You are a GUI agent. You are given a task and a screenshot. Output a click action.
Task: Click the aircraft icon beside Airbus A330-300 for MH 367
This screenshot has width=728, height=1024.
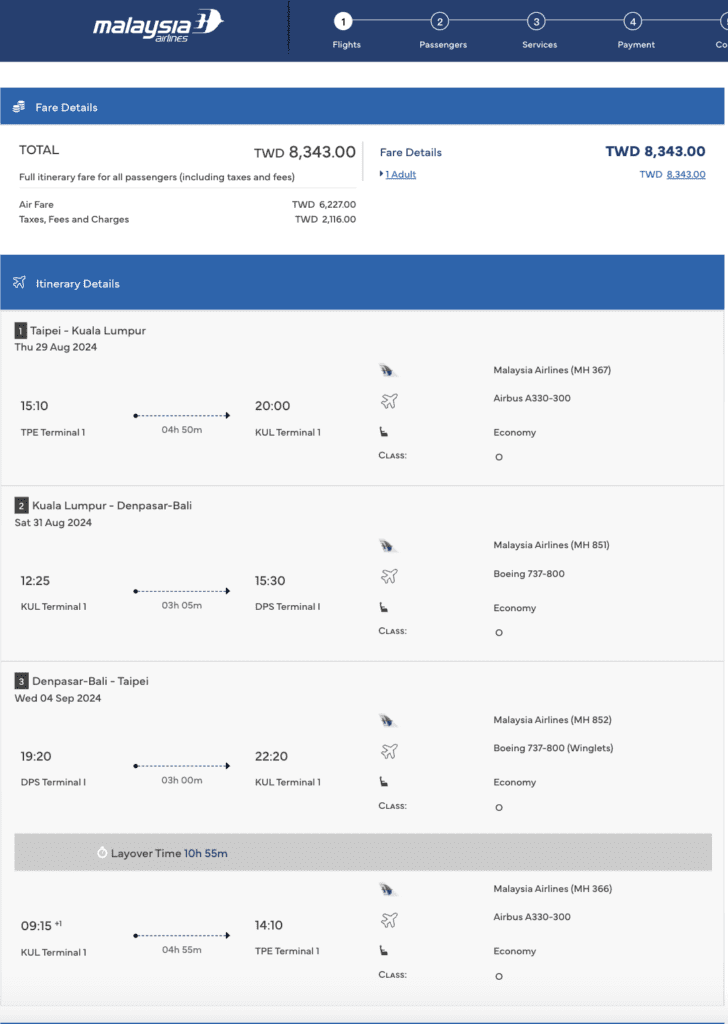click(x=389, y=400)
